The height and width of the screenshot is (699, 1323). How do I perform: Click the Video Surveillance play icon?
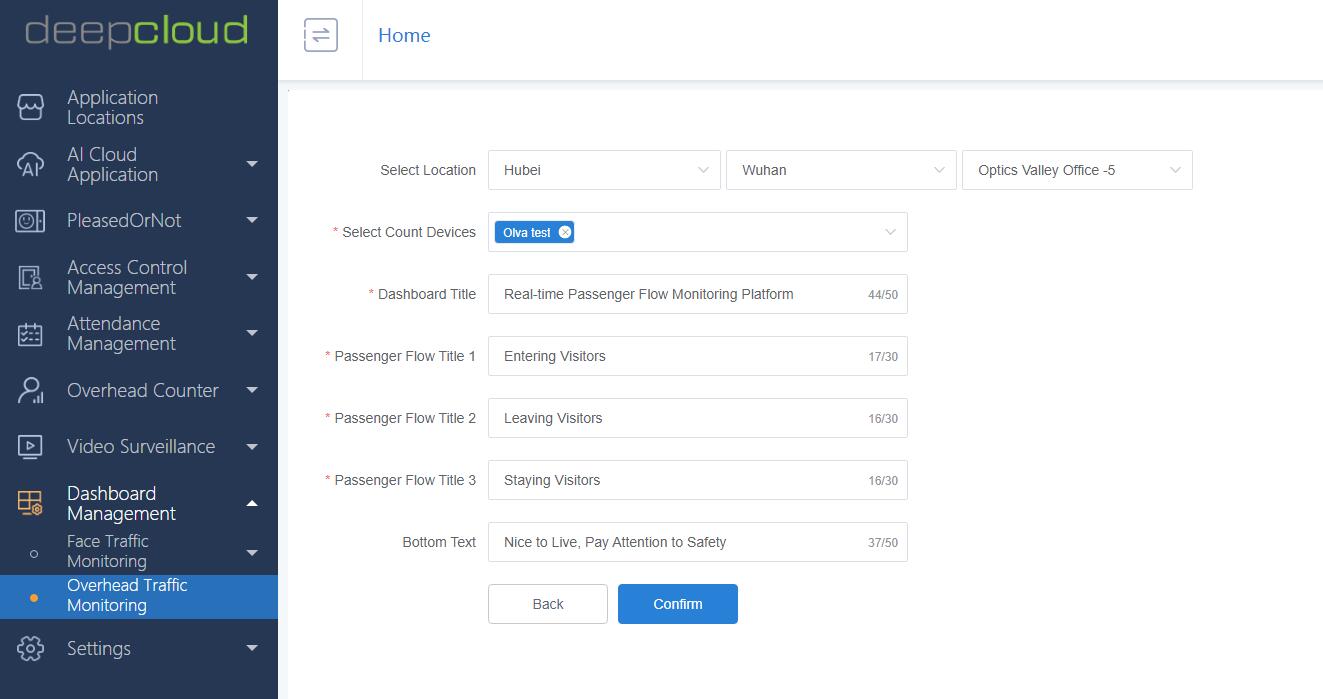[x=31, y=447]
